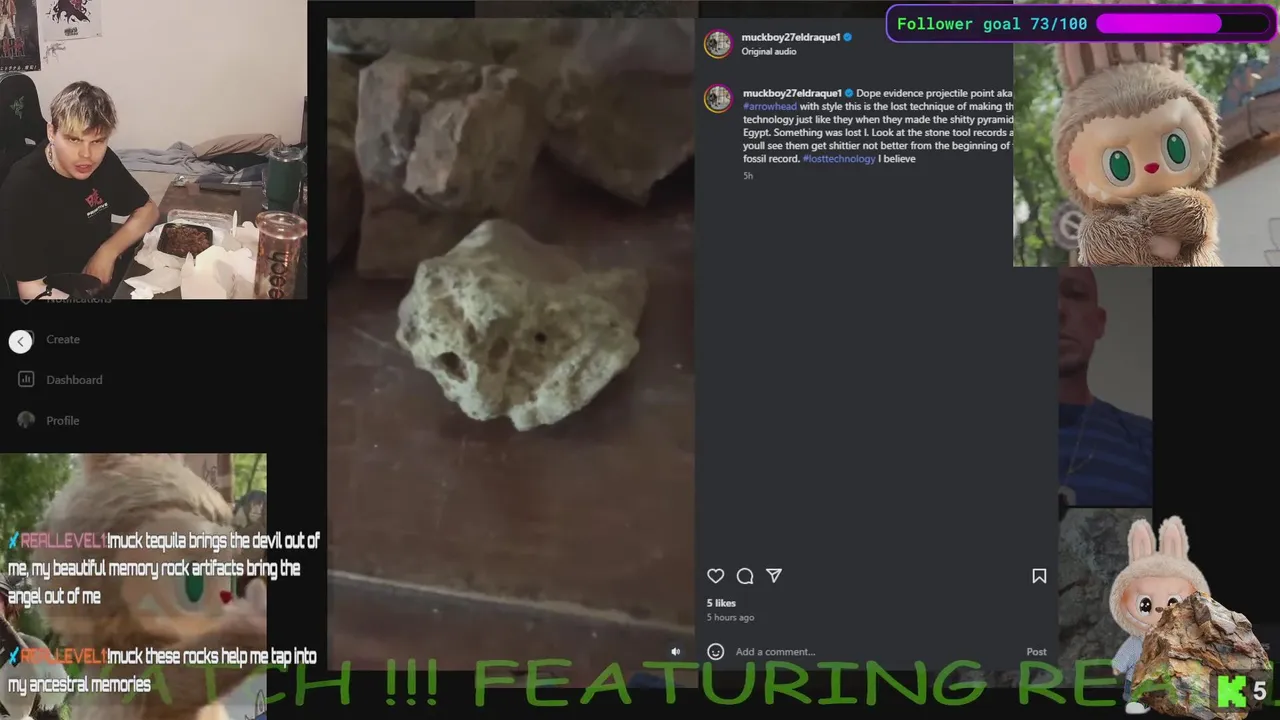This screenshot has height=720, width=1280.
Task: Open the Dashboard sidebar icon
Action: click(x=26, y=379)
